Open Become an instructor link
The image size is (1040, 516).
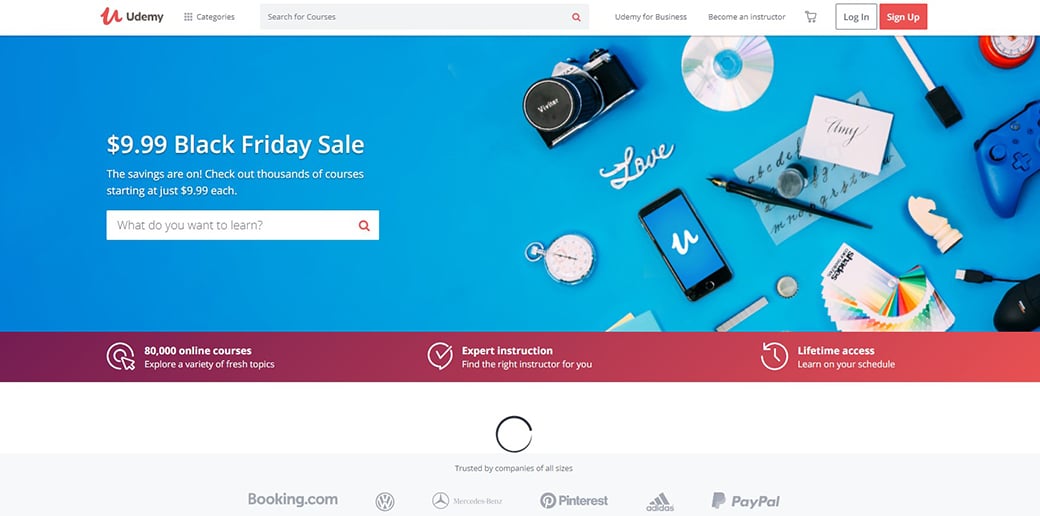point(746,17)
